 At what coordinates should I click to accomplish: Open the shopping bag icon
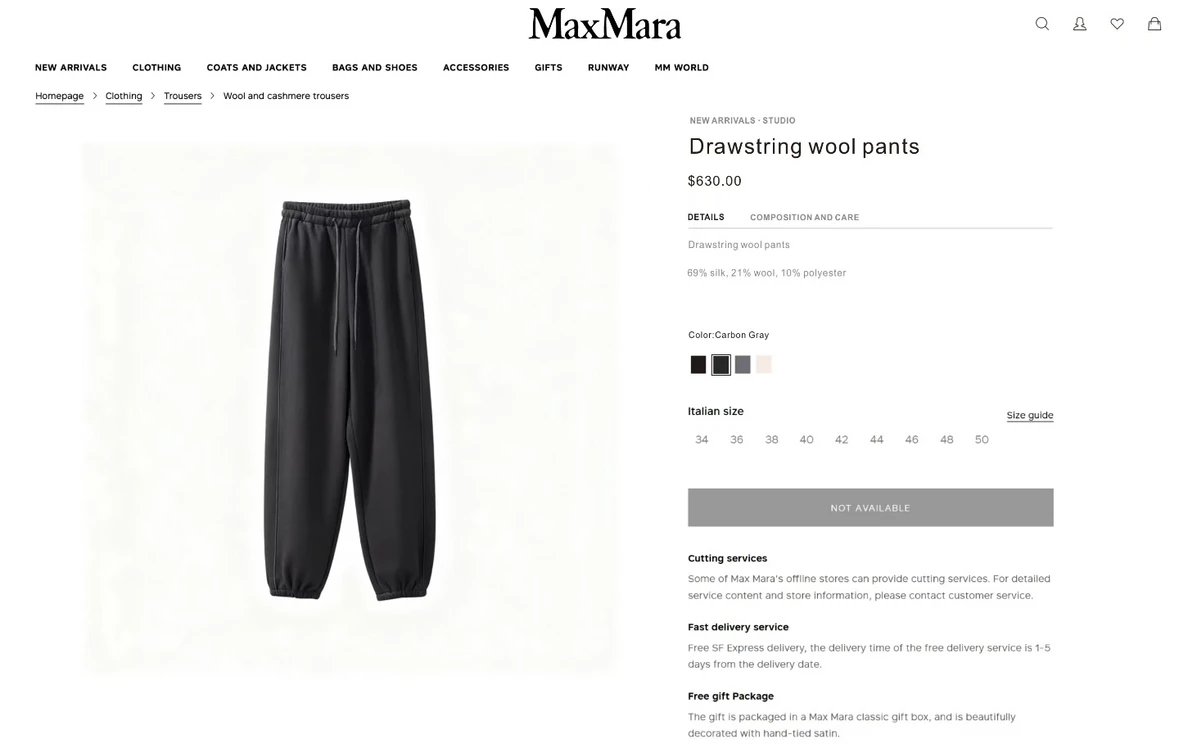[x=1154, y=24]
